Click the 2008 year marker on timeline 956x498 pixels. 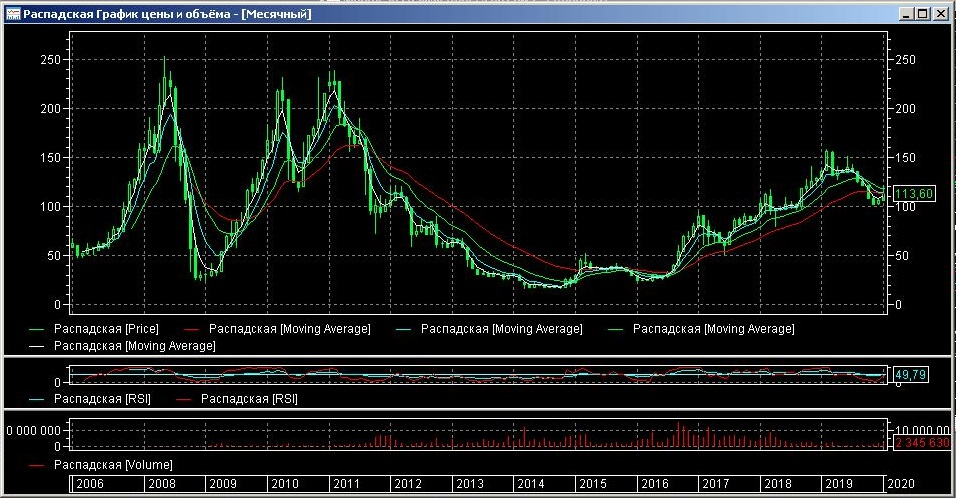point(162,484)
